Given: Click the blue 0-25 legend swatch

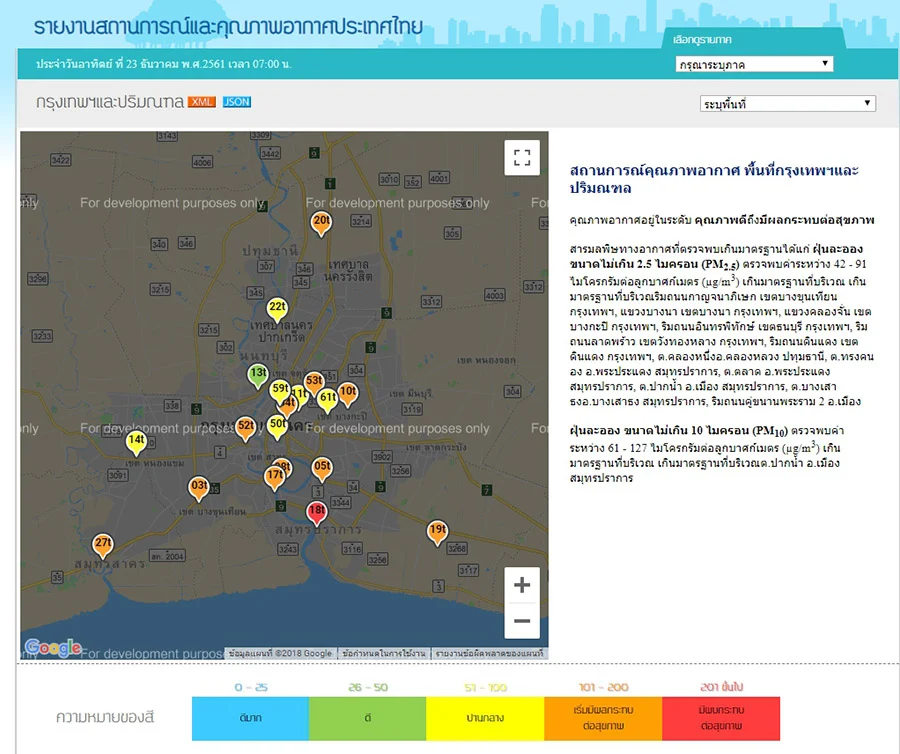Looking at the screenshot, I should [x=250, y=718].
